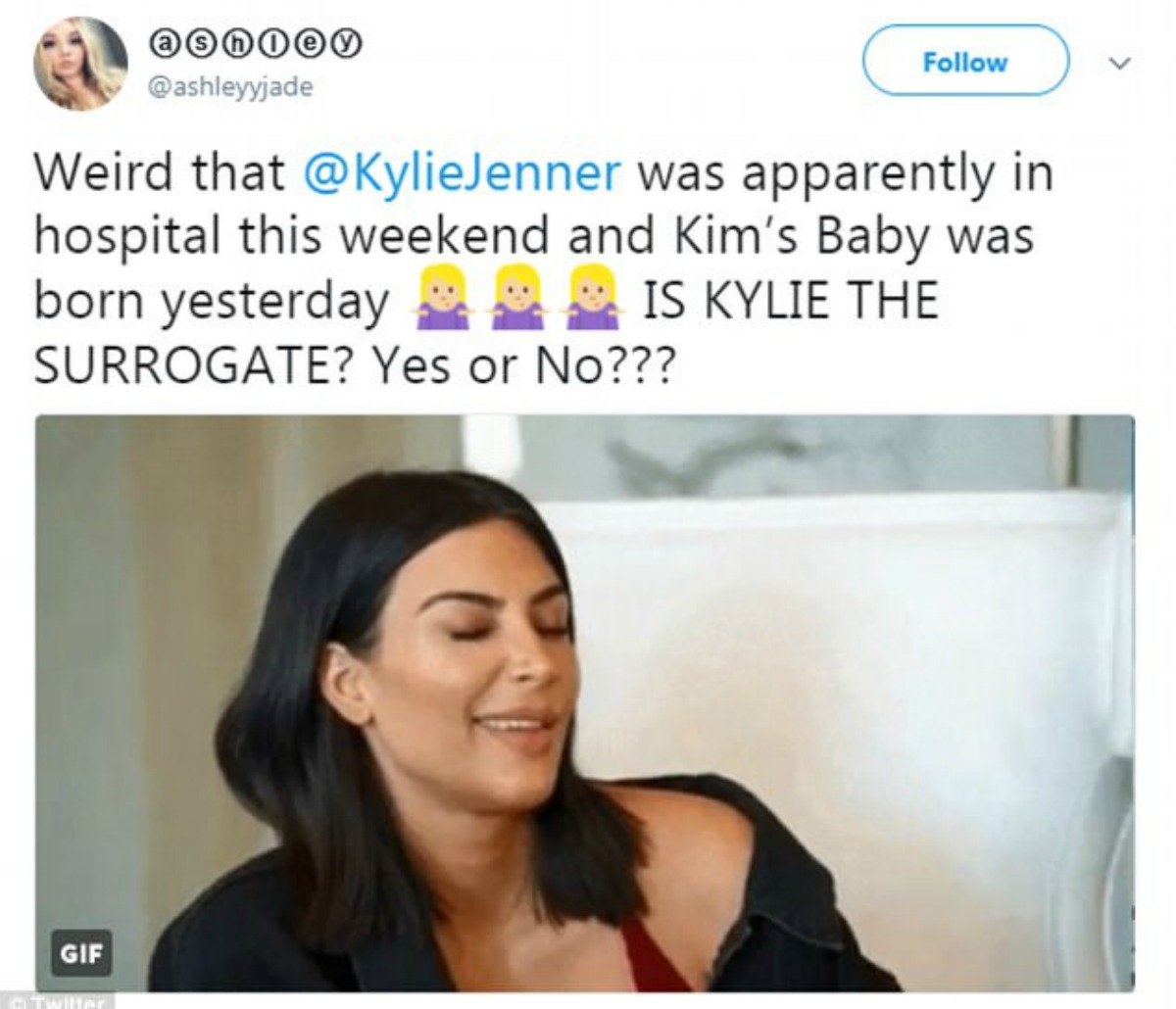Click the first shrugging woman emoji
This screenshot has height=1009, width=1176.
click(x=443, y=301)
